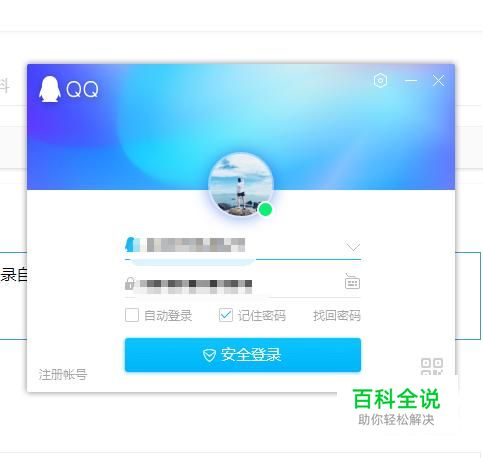Focus the password input field
Viewport: 483px width, 458px height.
coord(243,284)
